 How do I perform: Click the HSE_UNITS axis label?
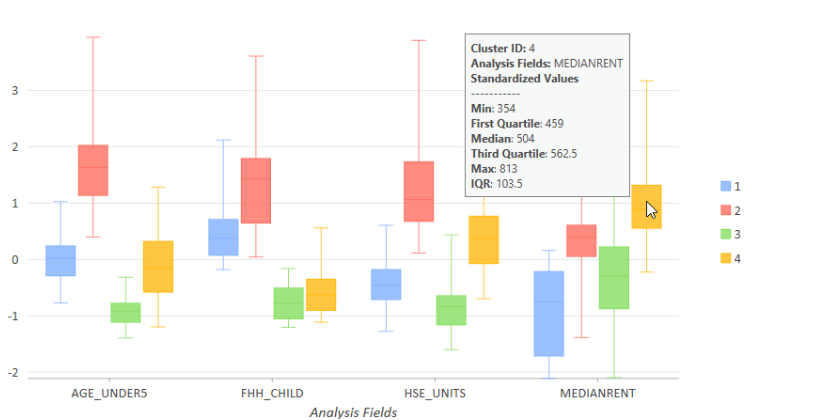tap(435, 393)
